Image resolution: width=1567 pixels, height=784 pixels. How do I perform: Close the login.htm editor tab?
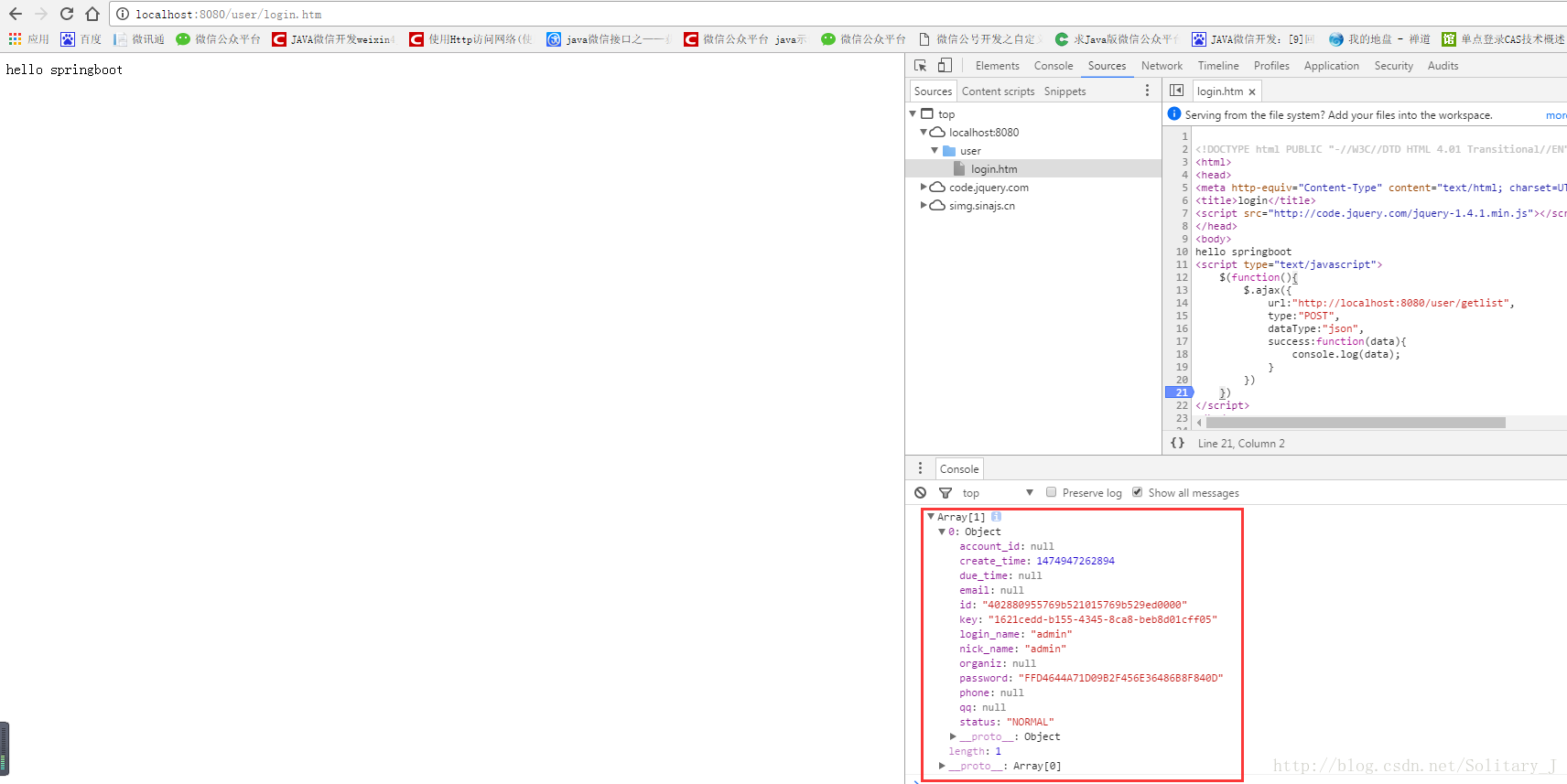[x=1252, y=91]
